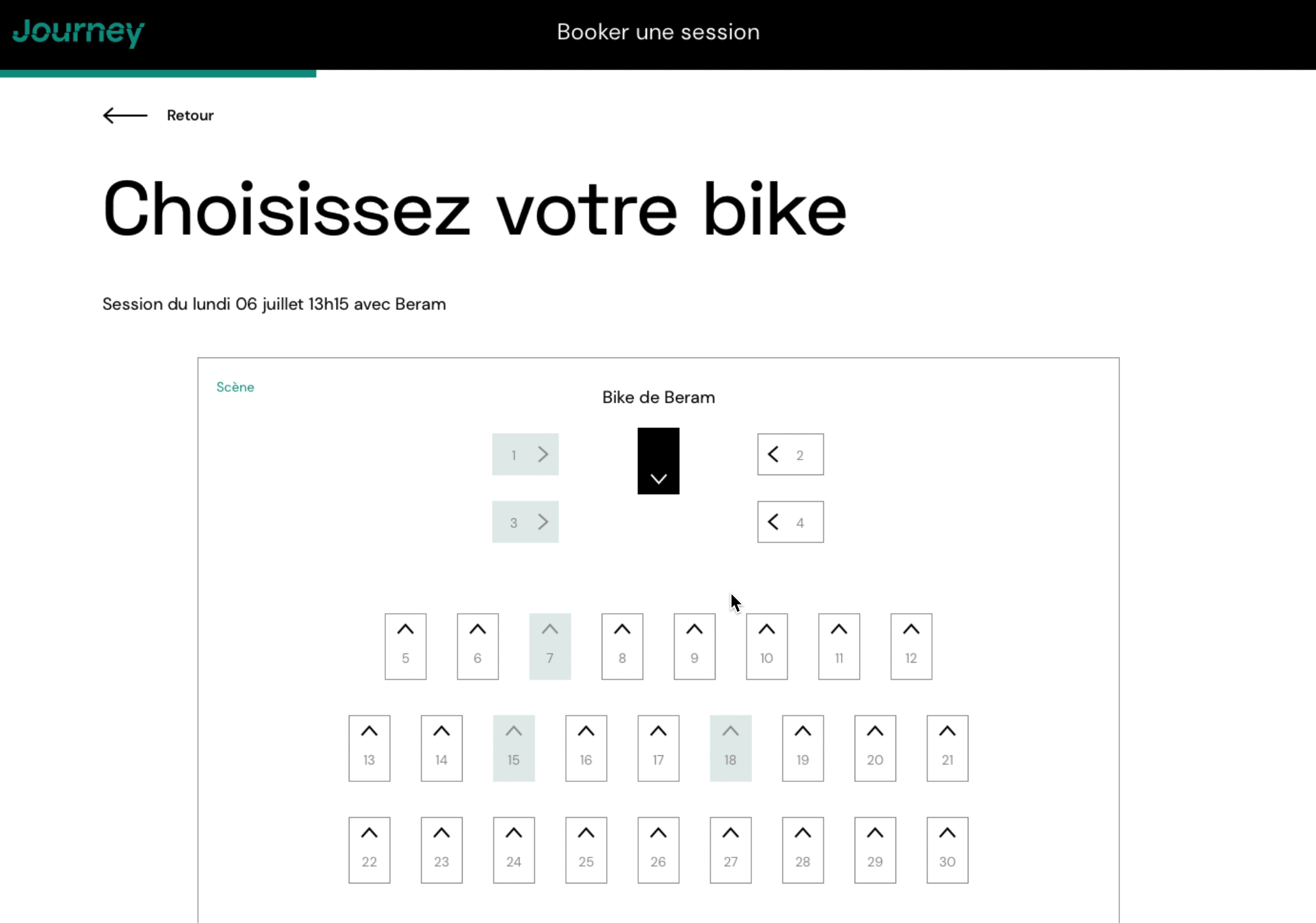Click the greyed-out bike 7
Screen dimensions: 1316x923
[x=550, y=646]
